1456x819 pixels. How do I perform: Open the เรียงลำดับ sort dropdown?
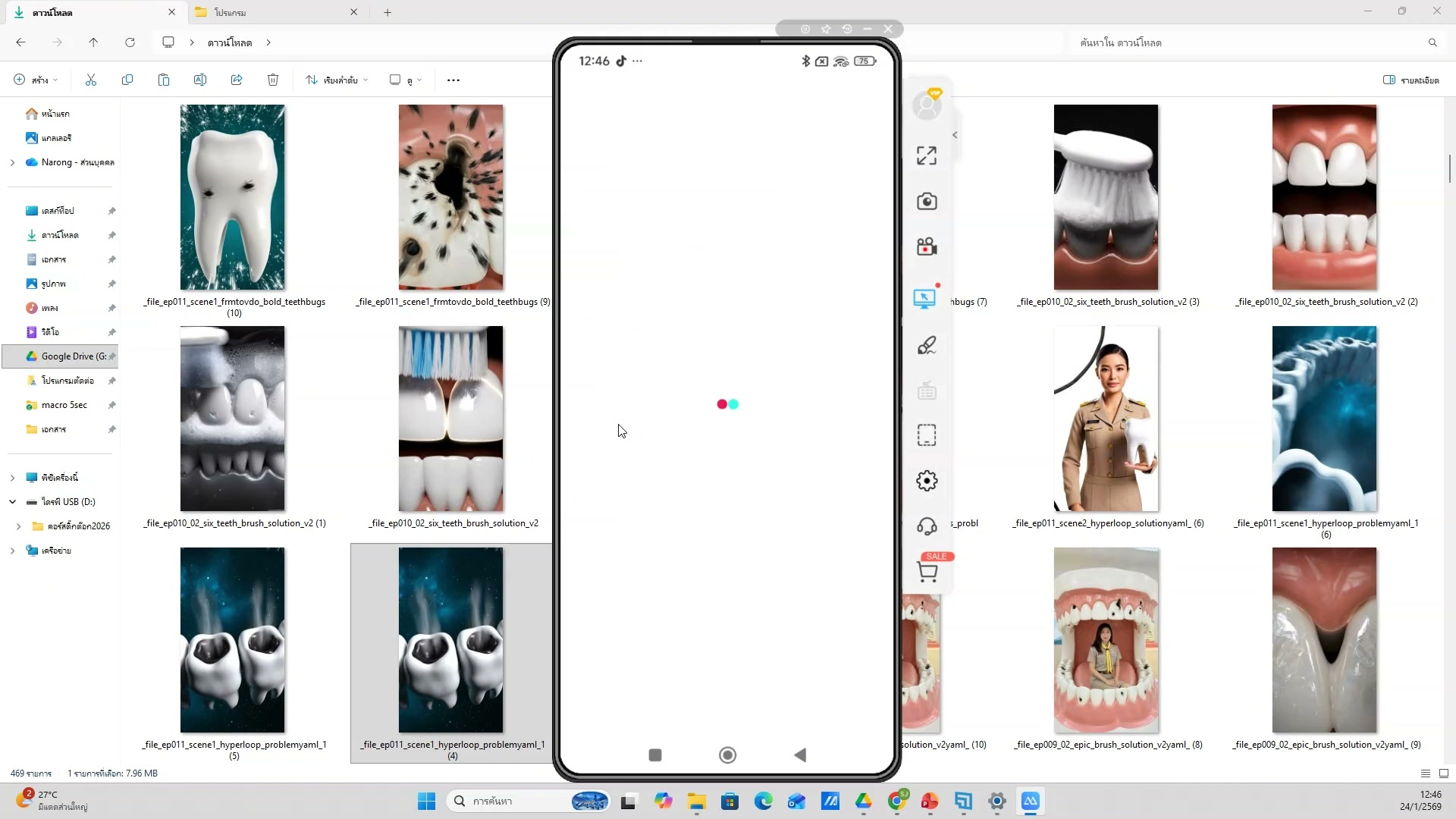click(x=336, y=80)
